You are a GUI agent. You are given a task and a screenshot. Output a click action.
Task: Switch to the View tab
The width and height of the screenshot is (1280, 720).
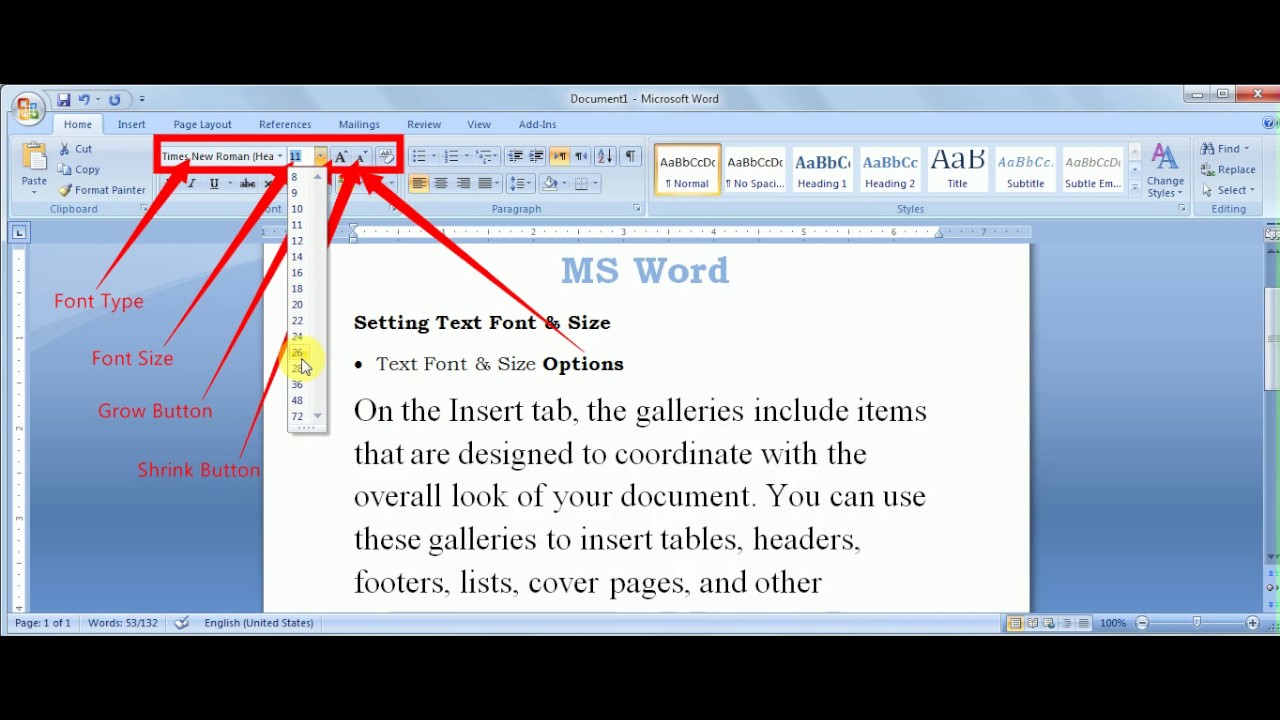[x=479, y=124]
